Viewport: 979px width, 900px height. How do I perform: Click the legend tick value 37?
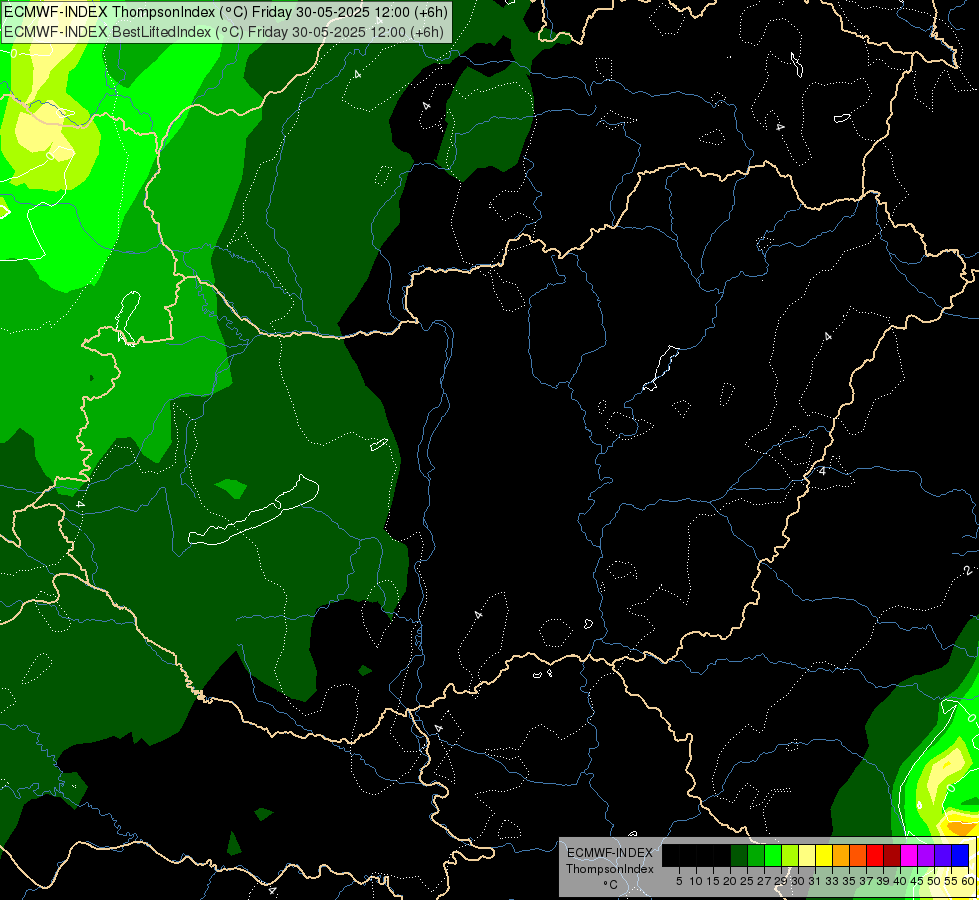coord(866,881)
